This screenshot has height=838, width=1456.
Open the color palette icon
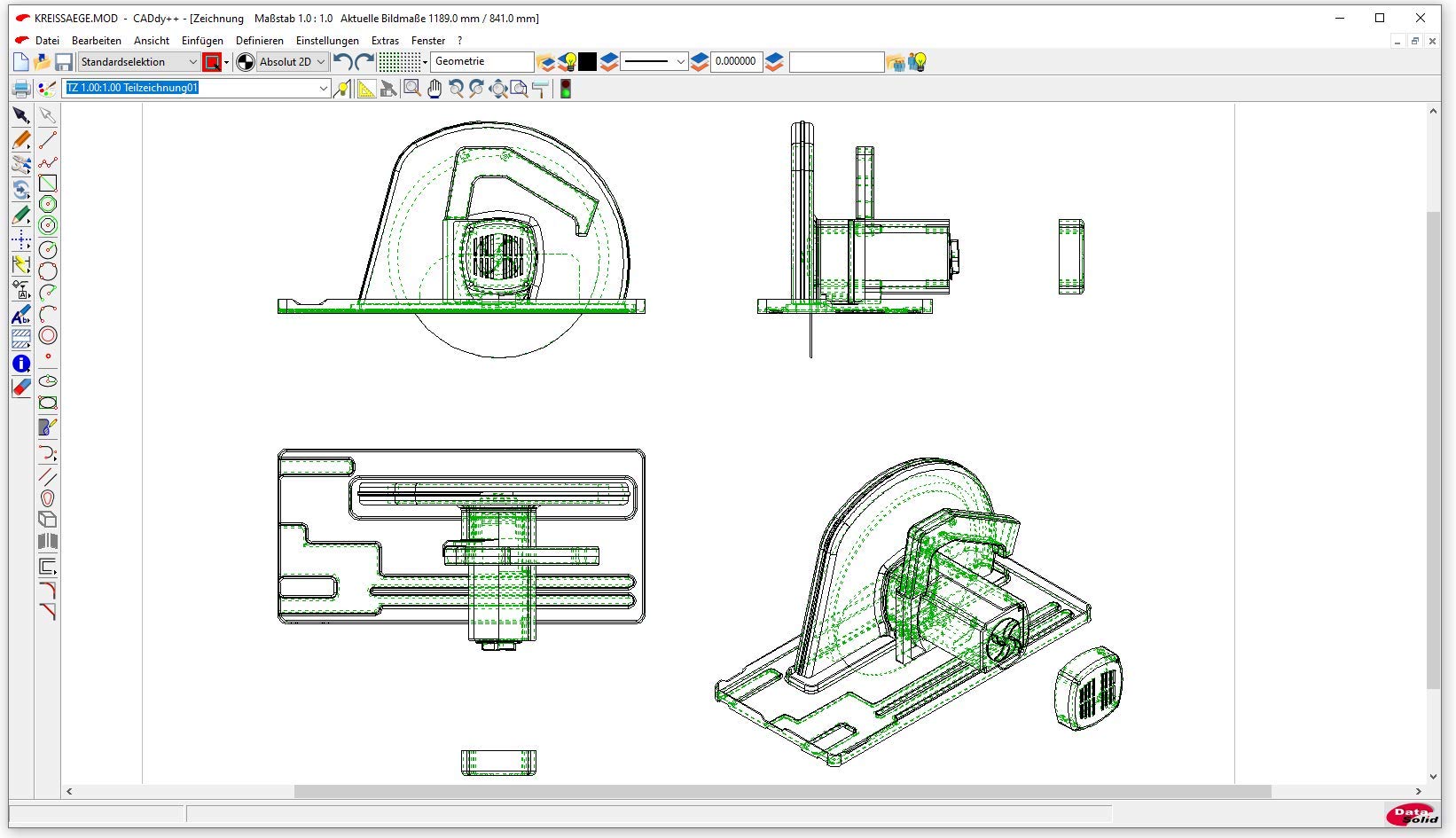click(x=46, y=89)
